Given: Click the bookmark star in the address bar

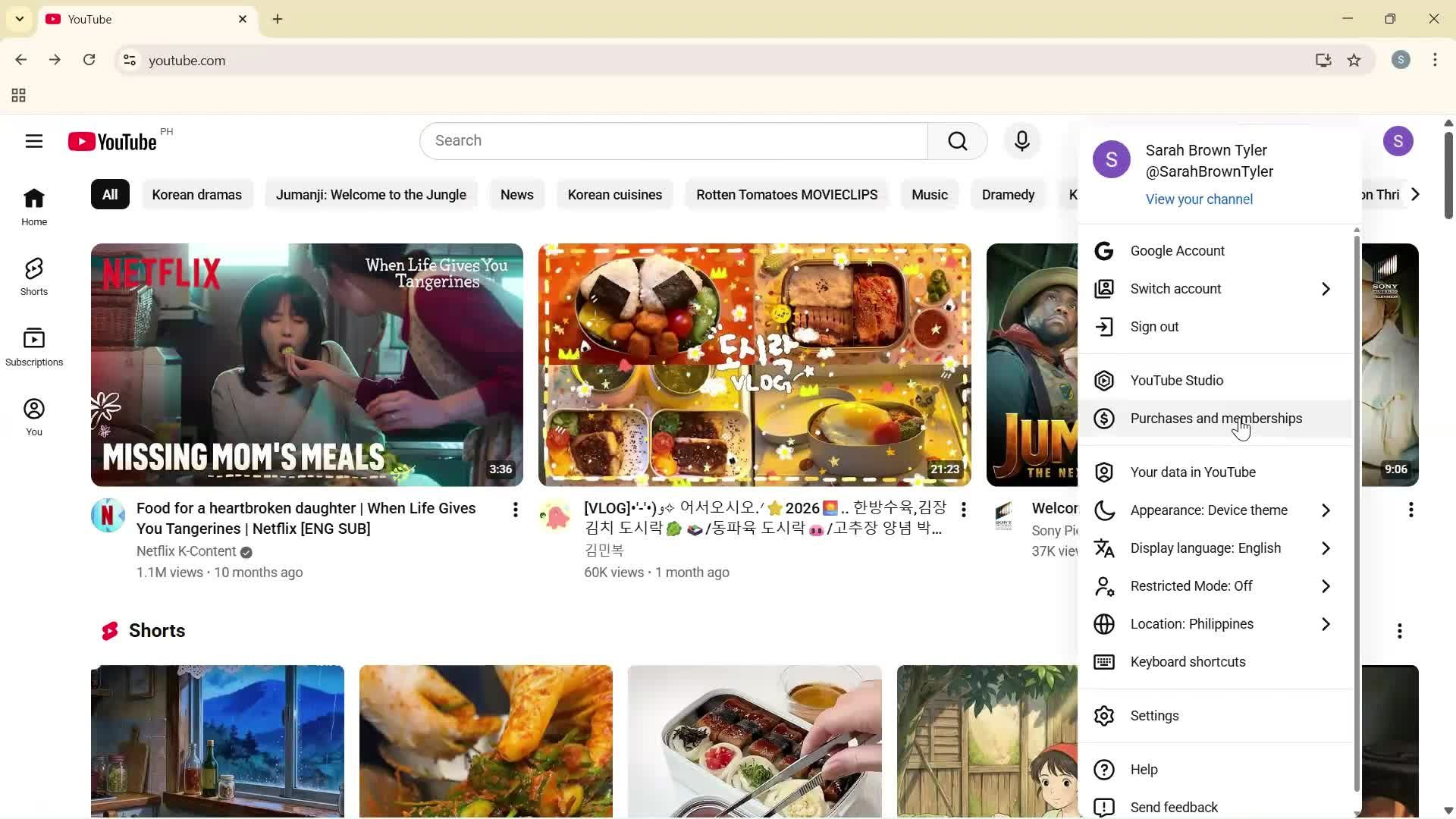Looking at the screenshot, I should [x=1354, y=60].
